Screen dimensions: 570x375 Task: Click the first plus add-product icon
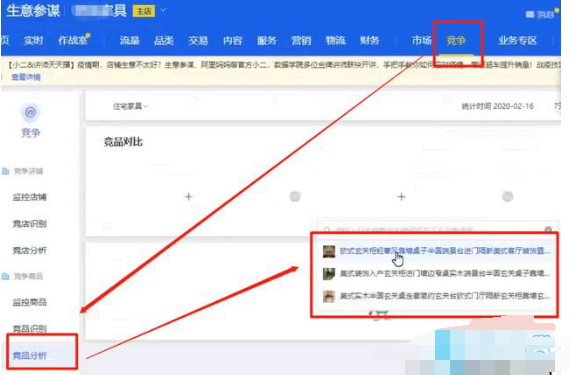[x=188, y=197]
